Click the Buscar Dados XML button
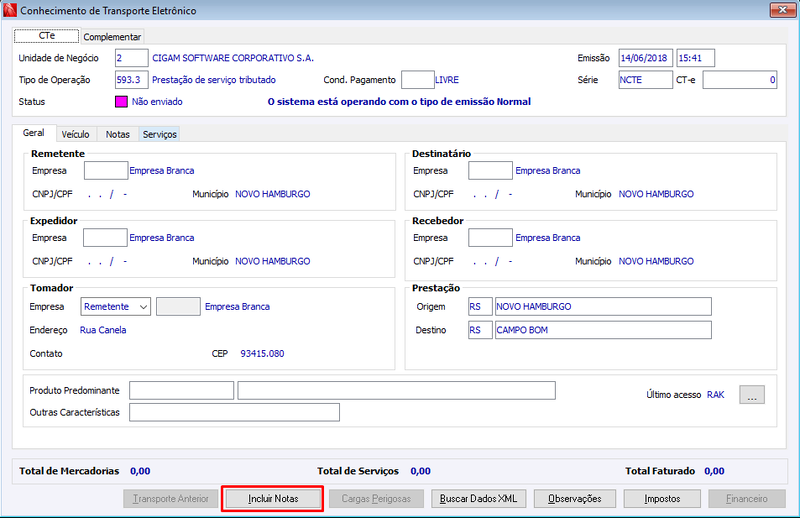Image resolution: width=800 pixels, height=518 pixels. pyautogui.click(x=479, y=499)
